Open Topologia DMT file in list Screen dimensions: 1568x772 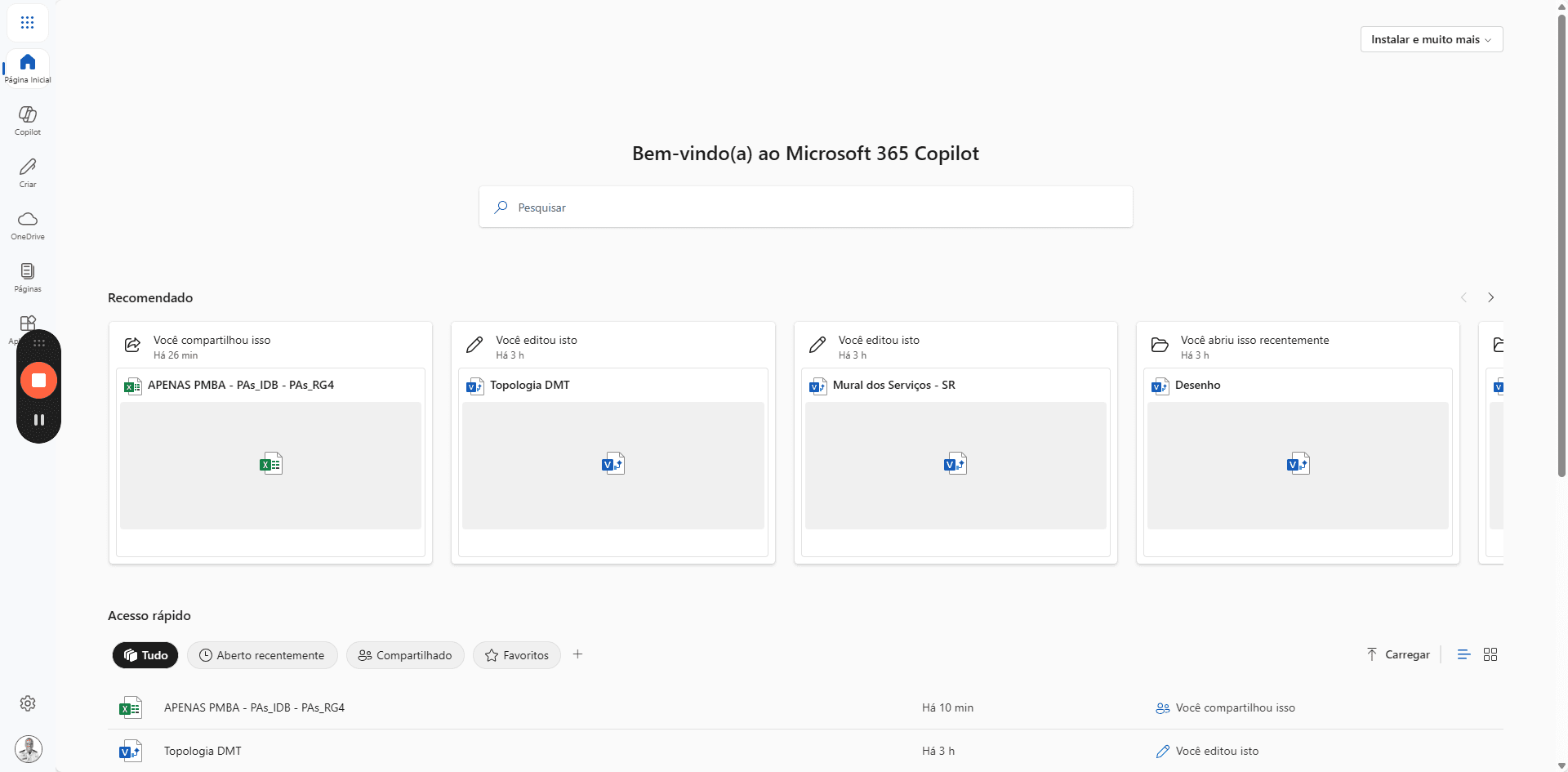click(203, 751)
